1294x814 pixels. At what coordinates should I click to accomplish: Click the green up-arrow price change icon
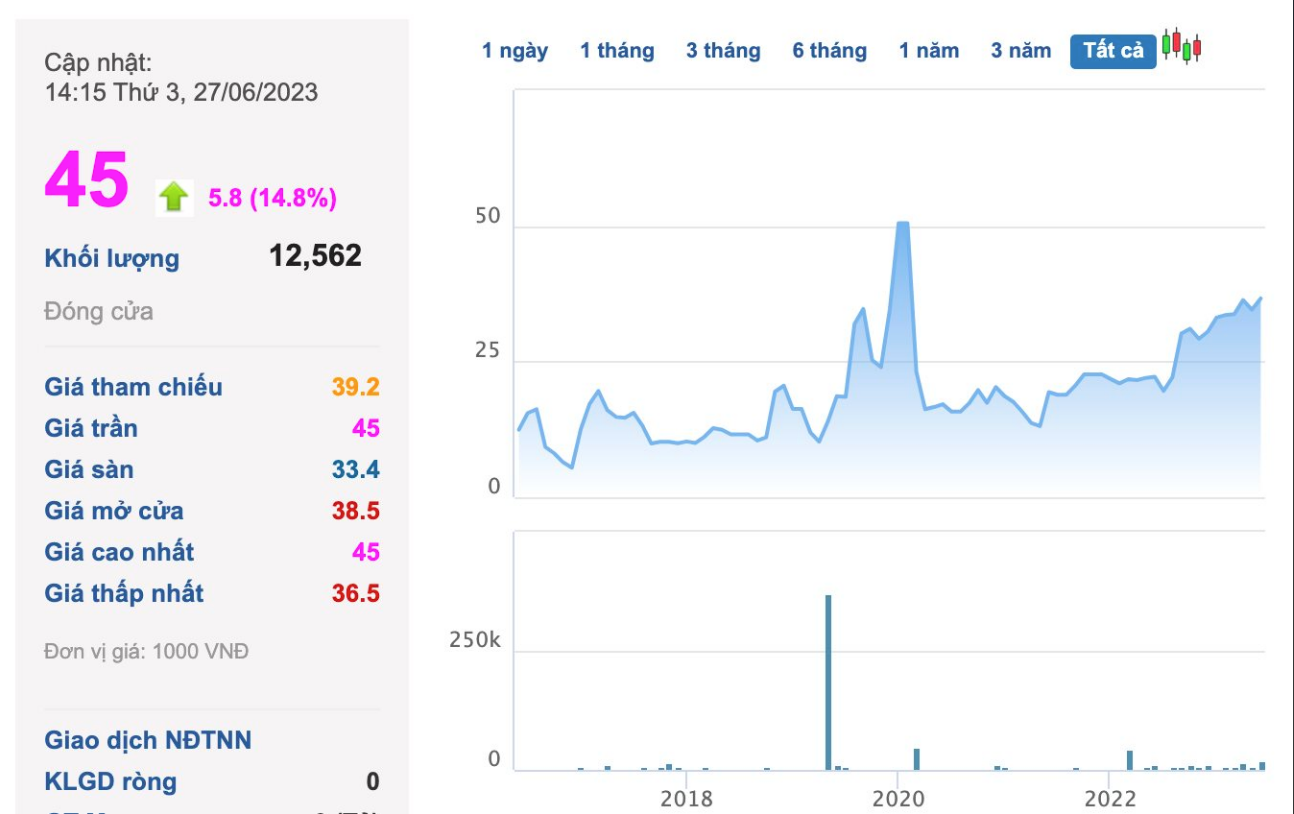(174, 197)
